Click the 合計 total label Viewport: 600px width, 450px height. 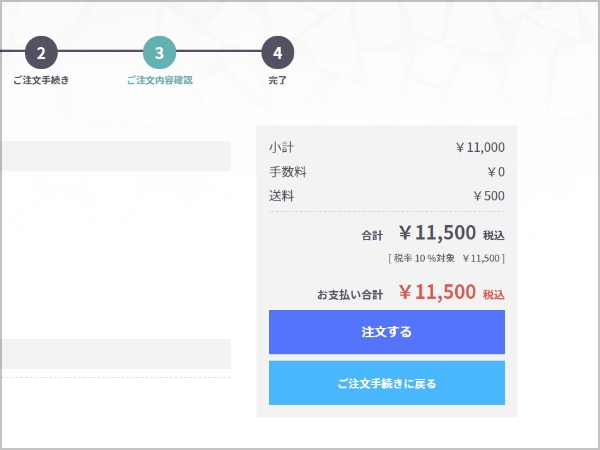tap(372, 236)
